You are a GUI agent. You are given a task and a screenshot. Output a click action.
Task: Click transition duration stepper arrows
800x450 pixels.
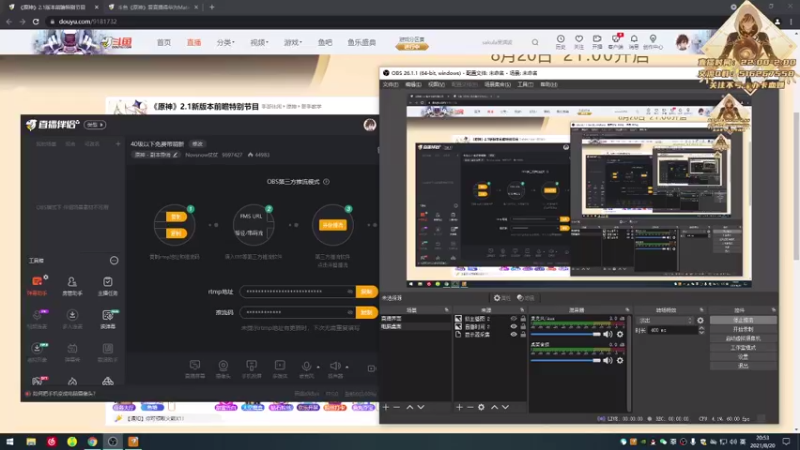coord(701,331)
